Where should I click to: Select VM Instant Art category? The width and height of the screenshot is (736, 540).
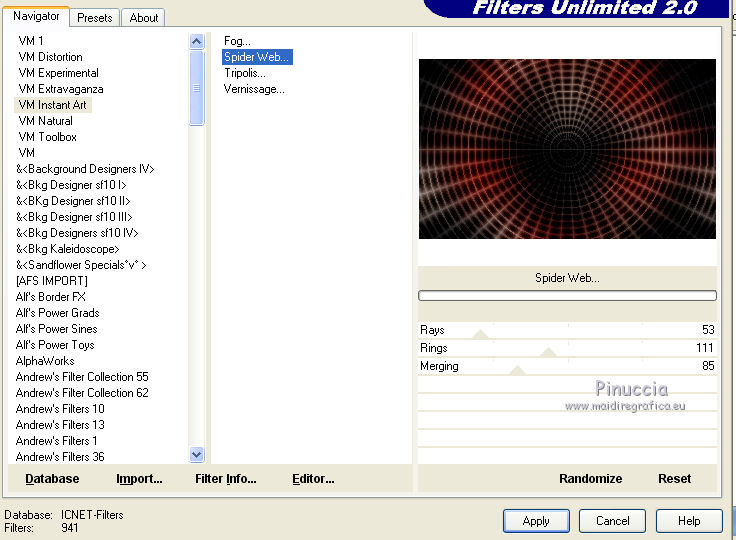[x=53, y=105]
